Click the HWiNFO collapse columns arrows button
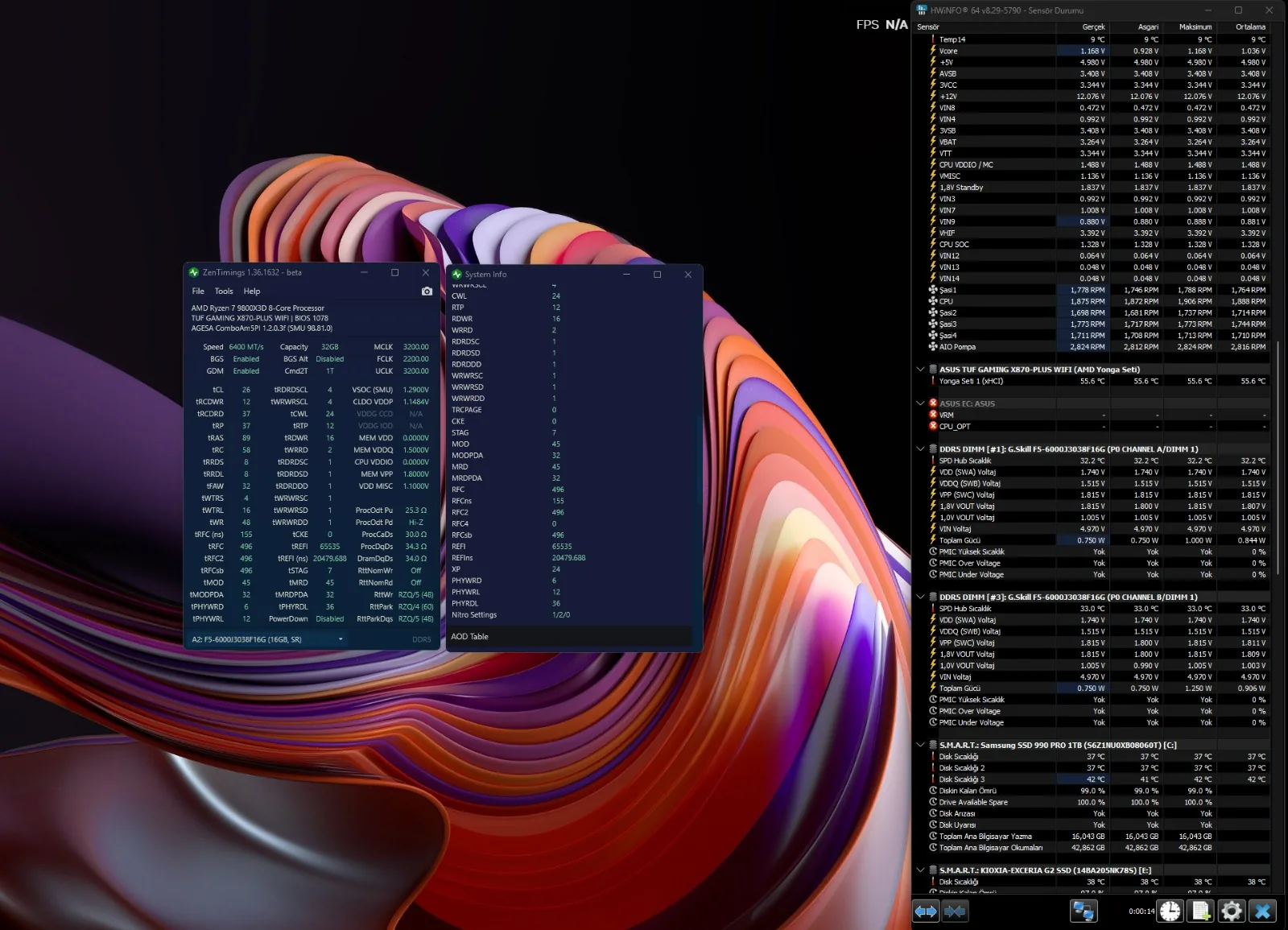Screen dimensions: 1288x930 tap(955, 911)
